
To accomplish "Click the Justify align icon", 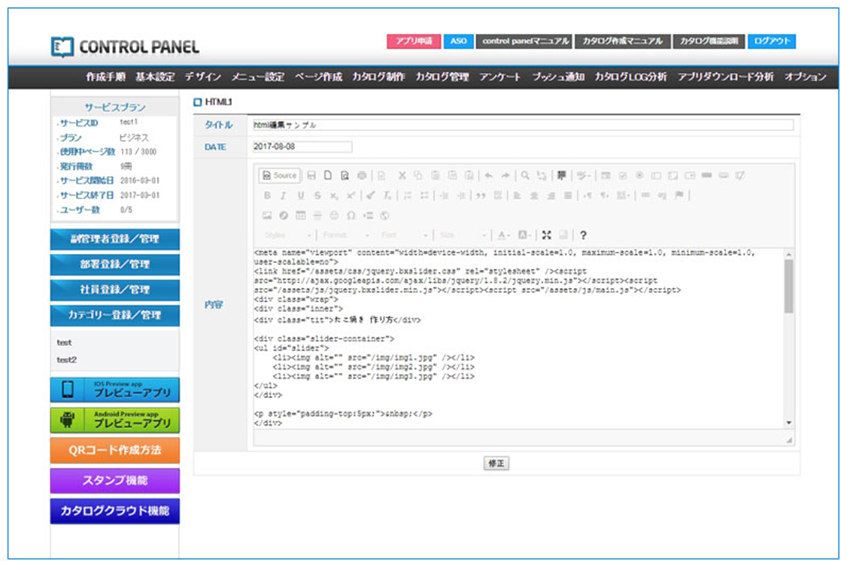I will click(568, 195).
